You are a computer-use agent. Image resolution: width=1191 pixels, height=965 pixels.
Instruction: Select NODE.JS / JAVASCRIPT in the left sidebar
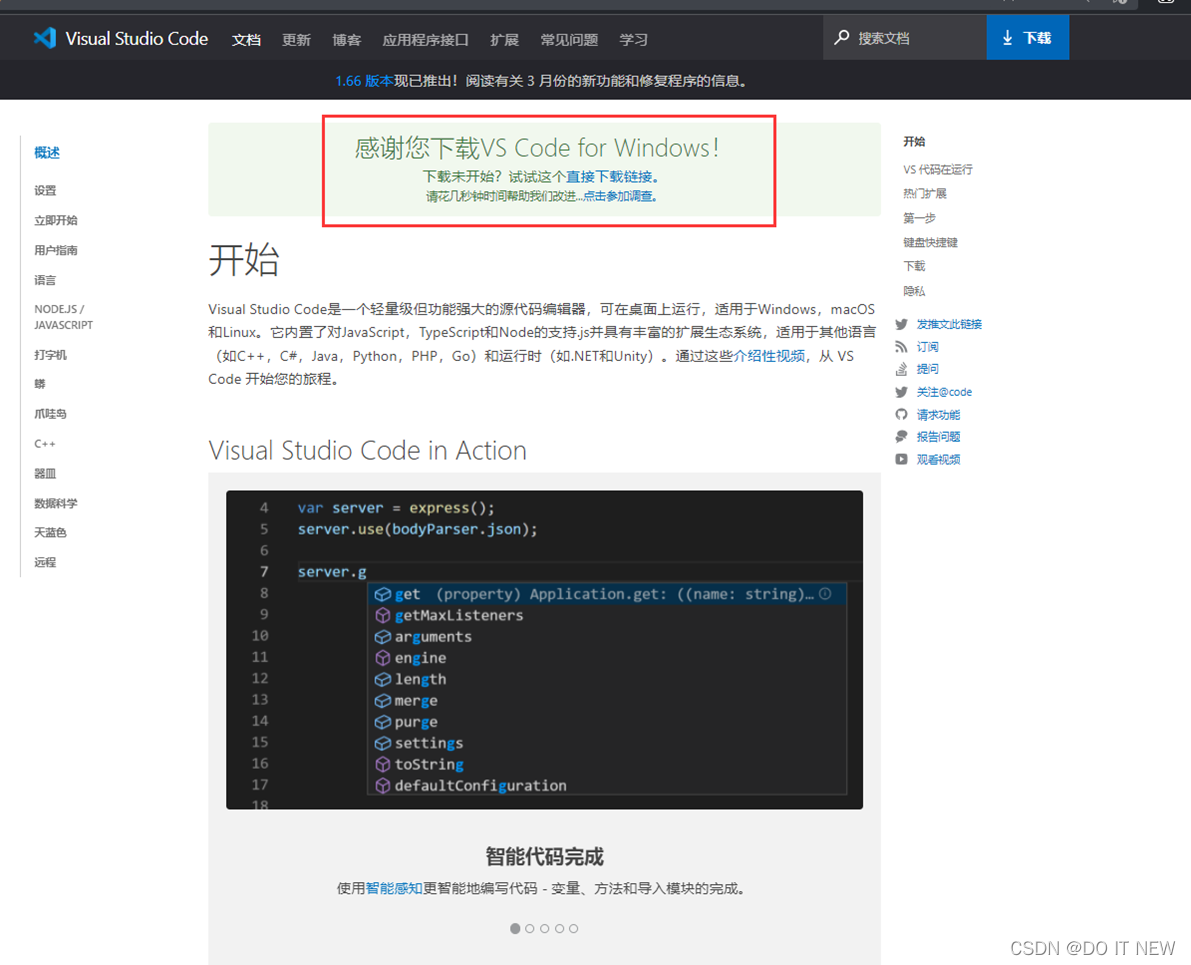(63, 317)
